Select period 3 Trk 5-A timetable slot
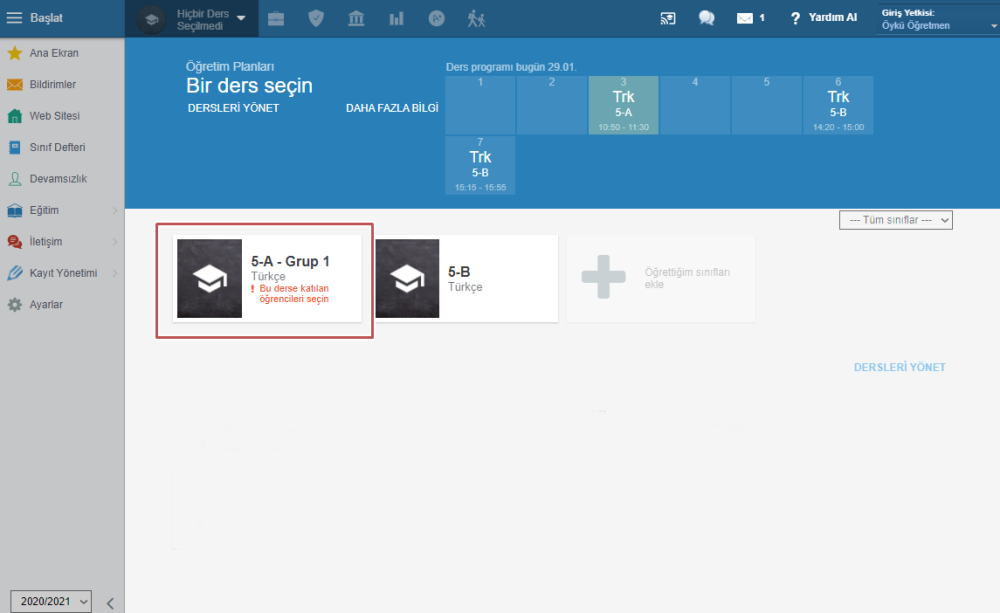Viewport: 1000px width, 613px height. (623, 105)
